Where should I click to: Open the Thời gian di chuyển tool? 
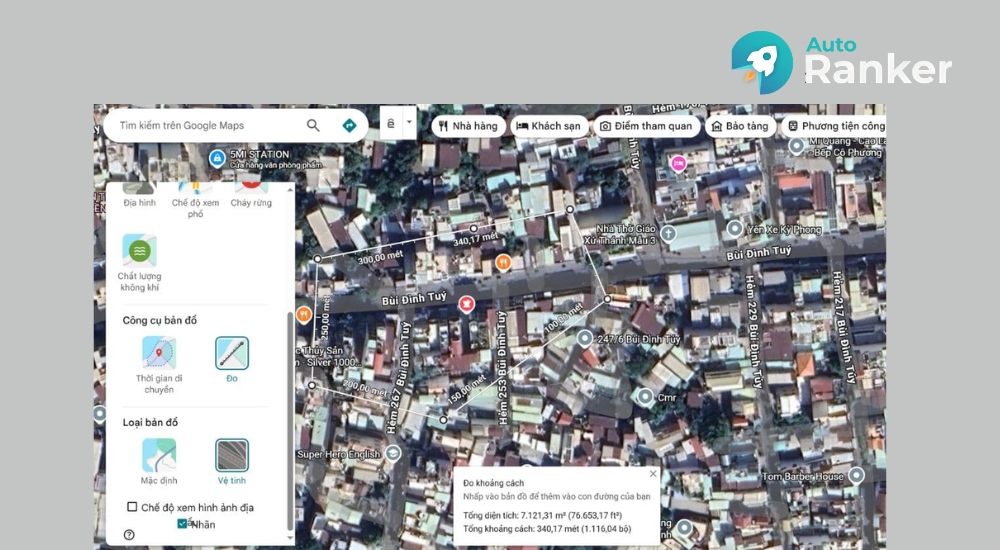click(x=159, y=354)
